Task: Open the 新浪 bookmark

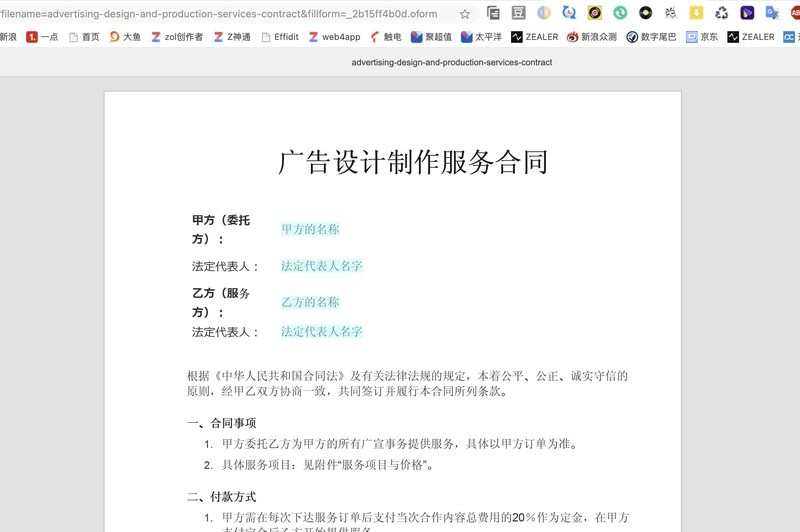Action: click(x=8, y=37)
